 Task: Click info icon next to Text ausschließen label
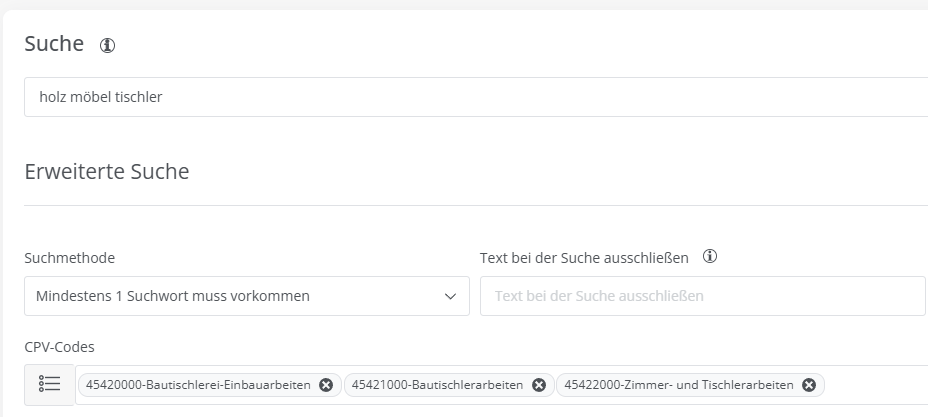pyautogui.click(x=710, y=257)
